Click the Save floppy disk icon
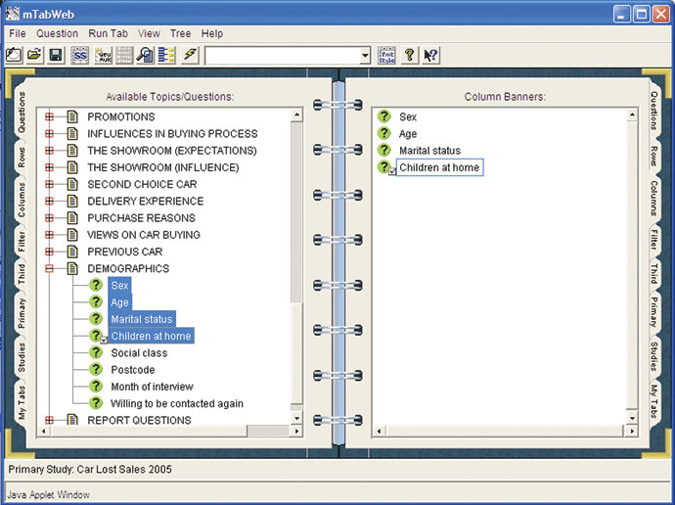Viewport: 675px width, 505px height. pos(56,55)
